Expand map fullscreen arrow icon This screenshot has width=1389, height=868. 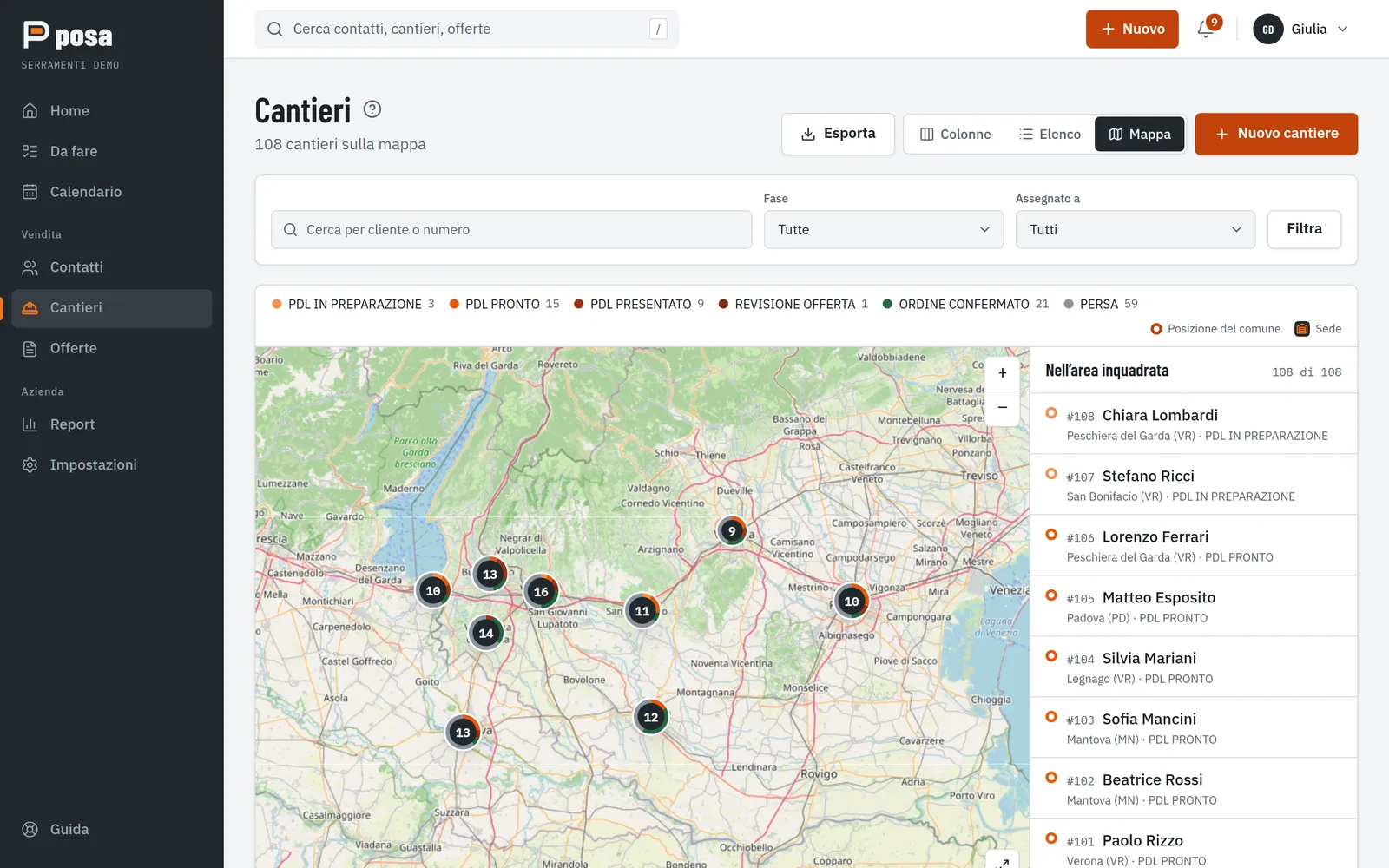tap(1003, 862)
